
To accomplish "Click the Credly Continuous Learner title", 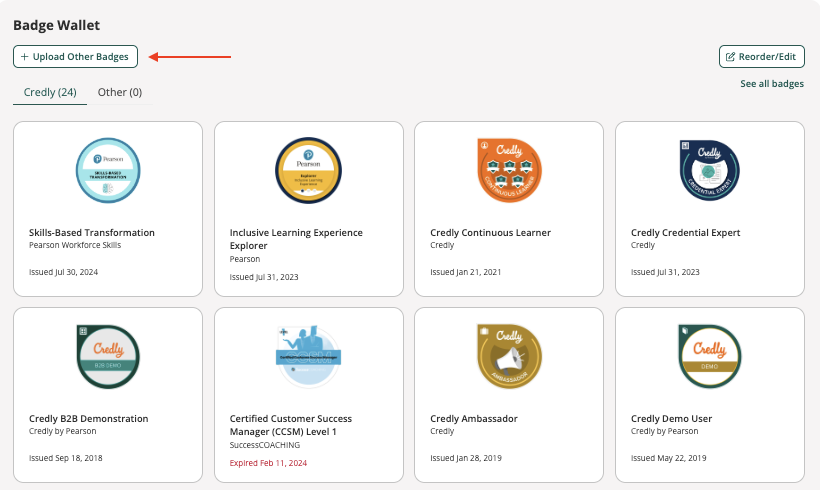I will click(x=490, y=233).
